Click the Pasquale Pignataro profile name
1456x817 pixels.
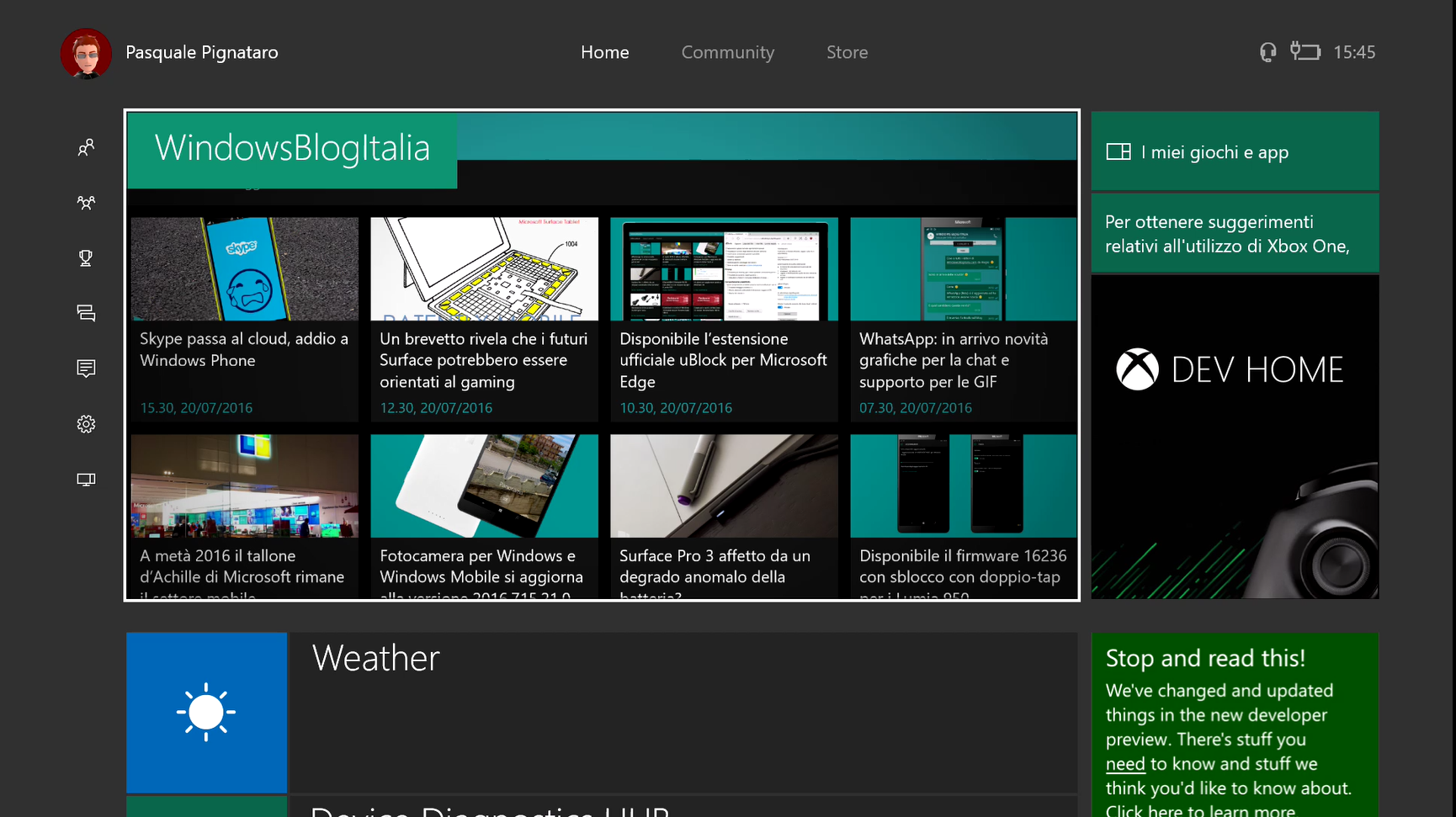click(202, 52)
